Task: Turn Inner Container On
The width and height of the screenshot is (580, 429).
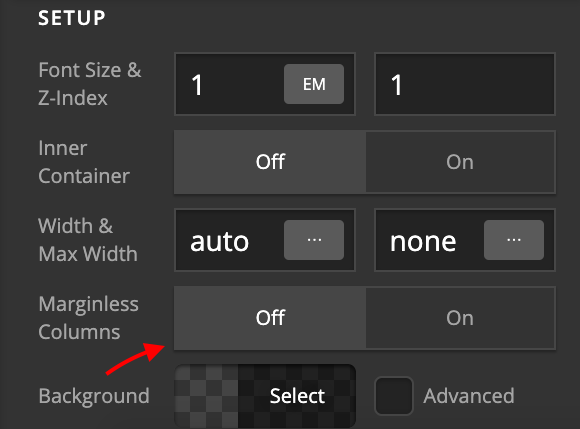Action: tap(461, 162)
